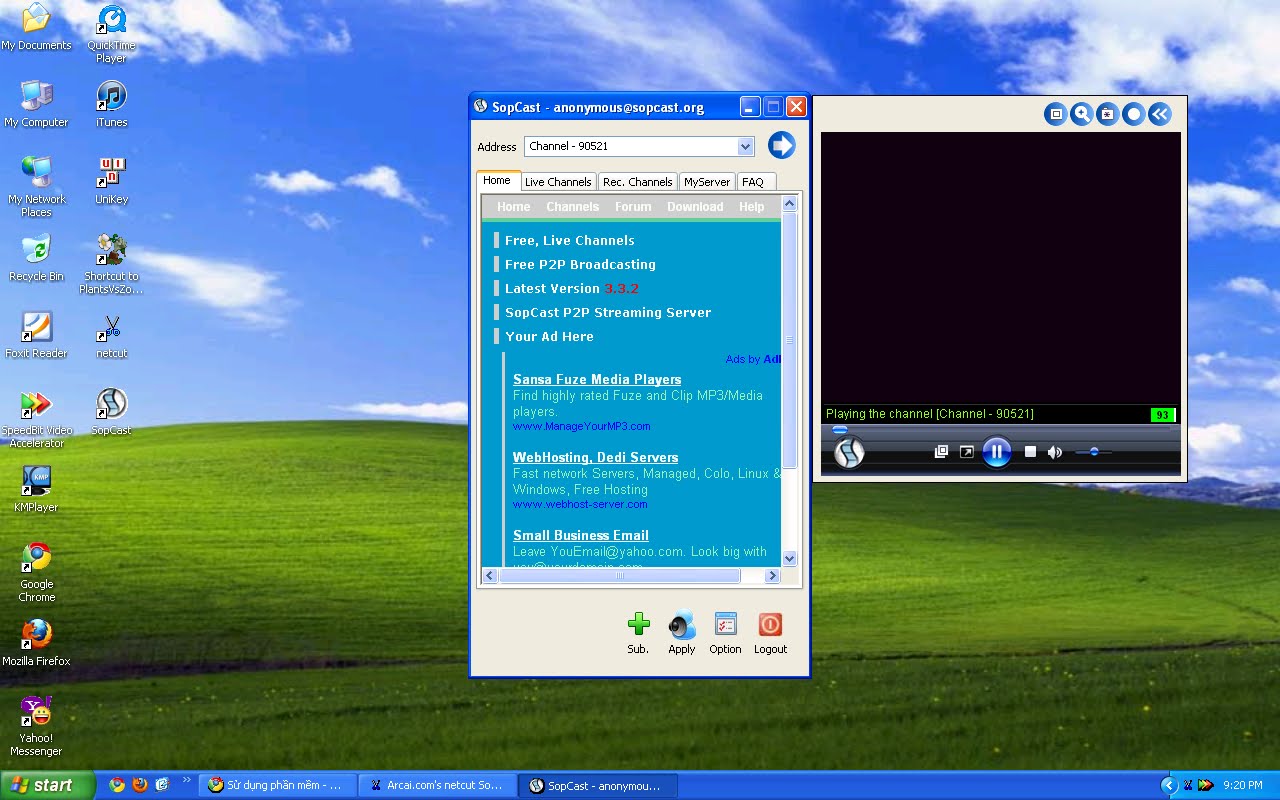Click the horizontal scroll-right arrow in SopCast
The height and width of the screenshot is (800, 1280).
pos(772,575)
